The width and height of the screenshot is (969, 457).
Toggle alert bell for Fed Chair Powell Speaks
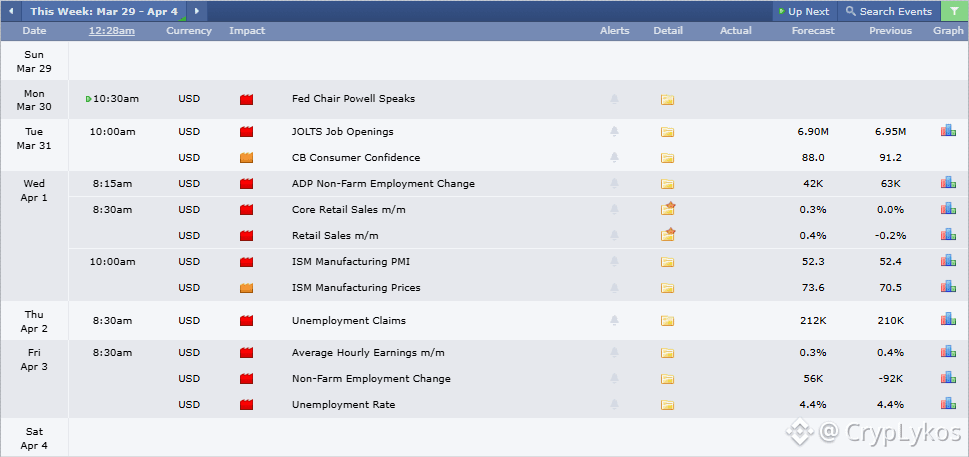point(614,99)
